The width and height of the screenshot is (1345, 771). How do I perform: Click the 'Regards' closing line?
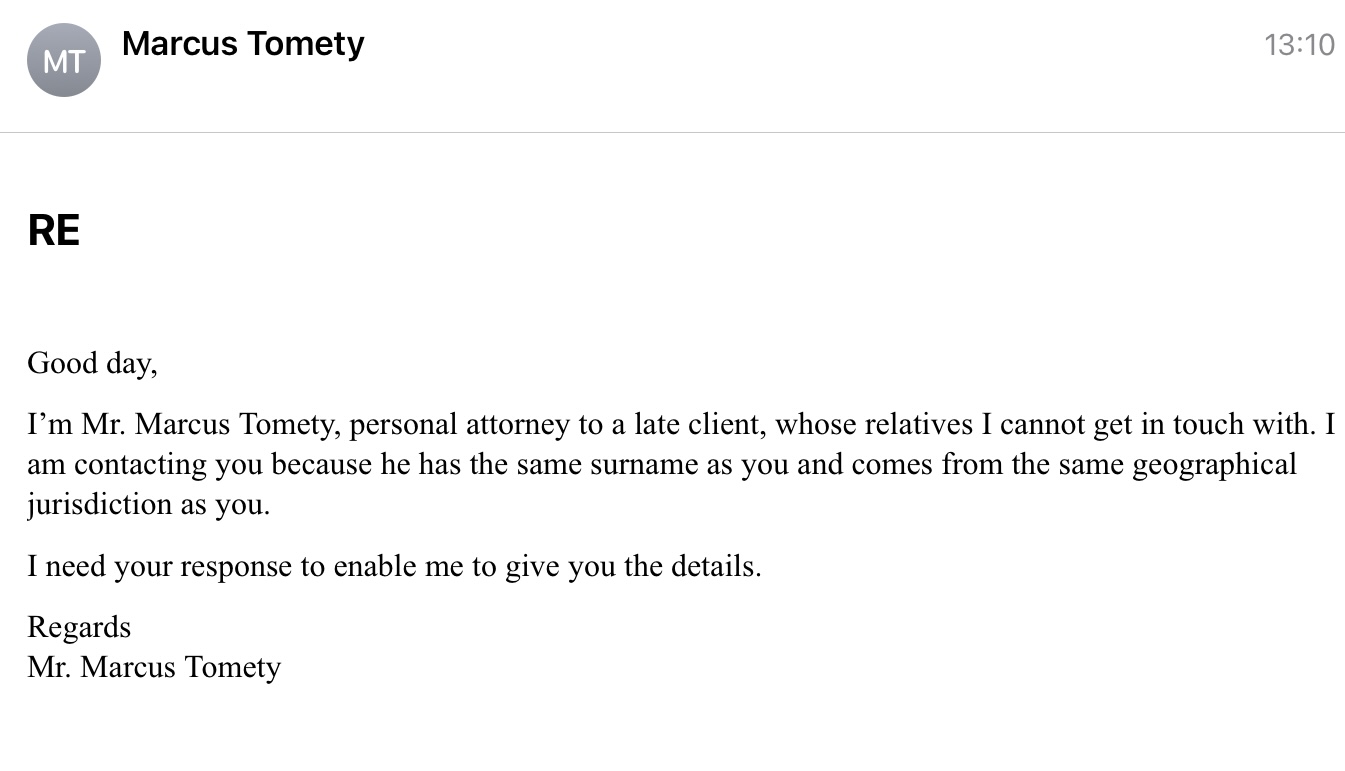tap(79, 627)
